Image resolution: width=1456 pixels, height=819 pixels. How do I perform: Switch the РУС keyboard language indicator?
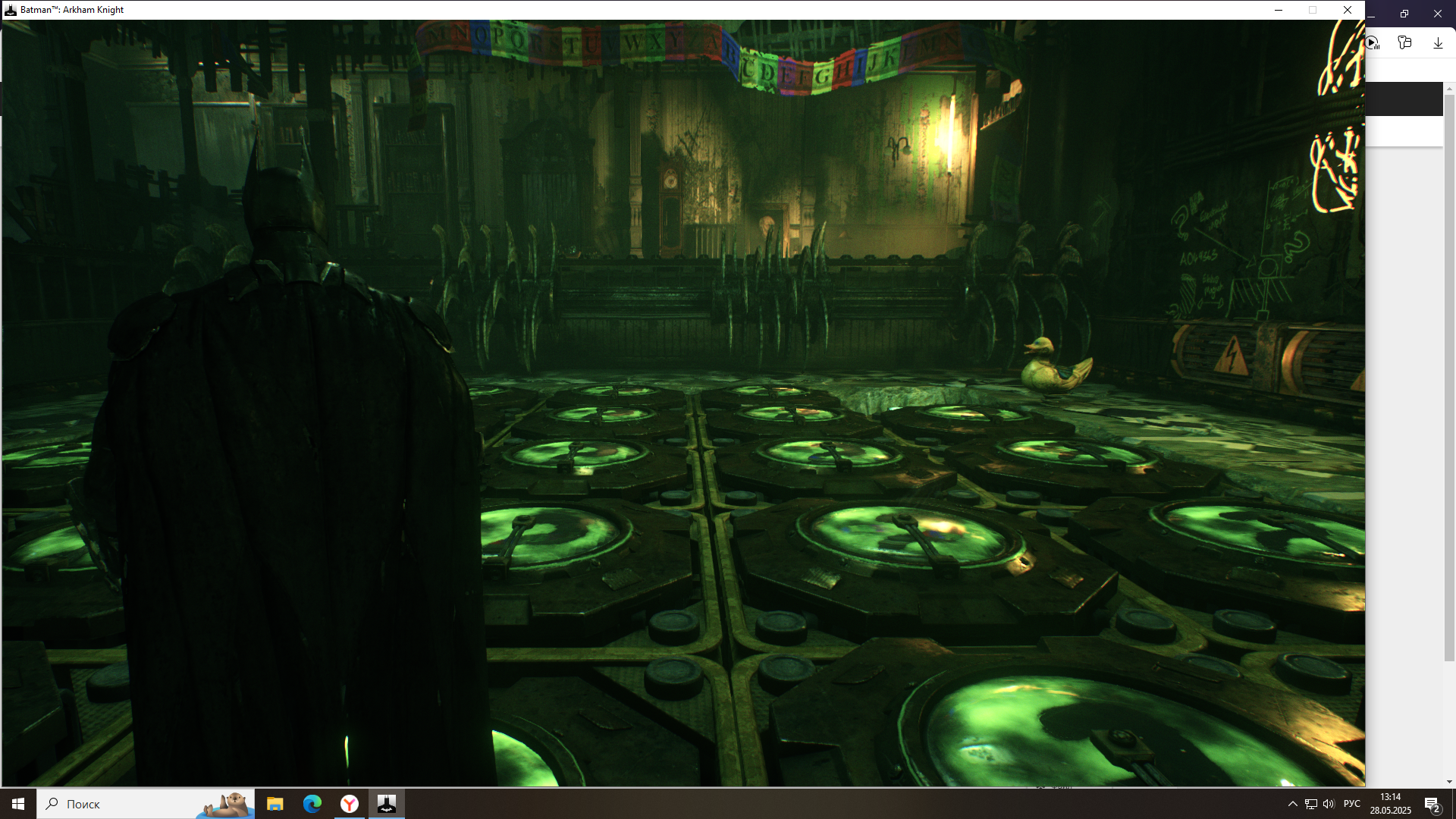click(1351, 804)
